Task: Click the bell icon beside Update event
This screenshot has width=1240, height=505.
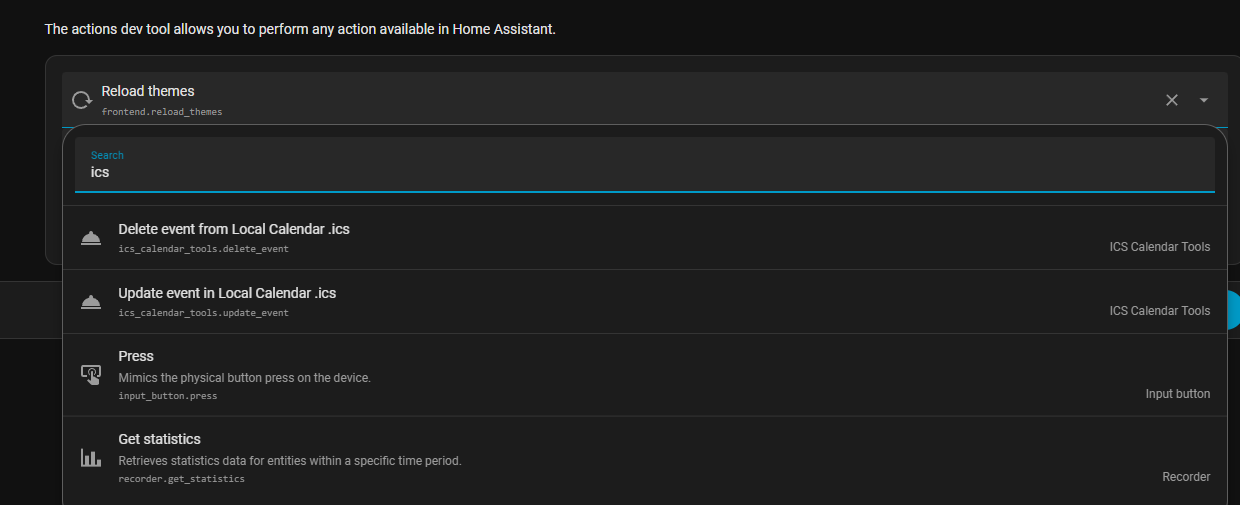Action: click(91, 302)
